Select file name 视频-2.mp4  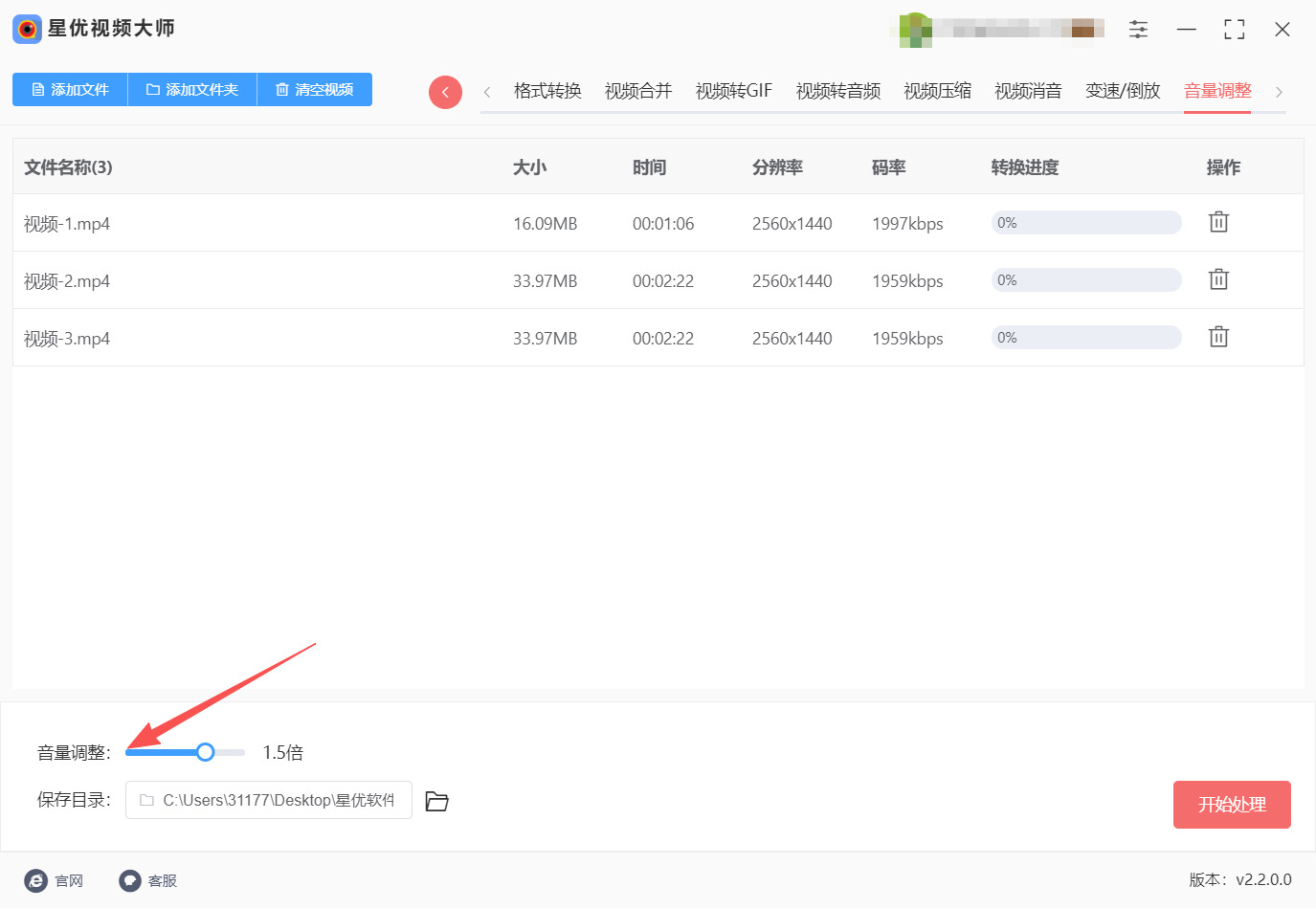(x=67, y=281)
